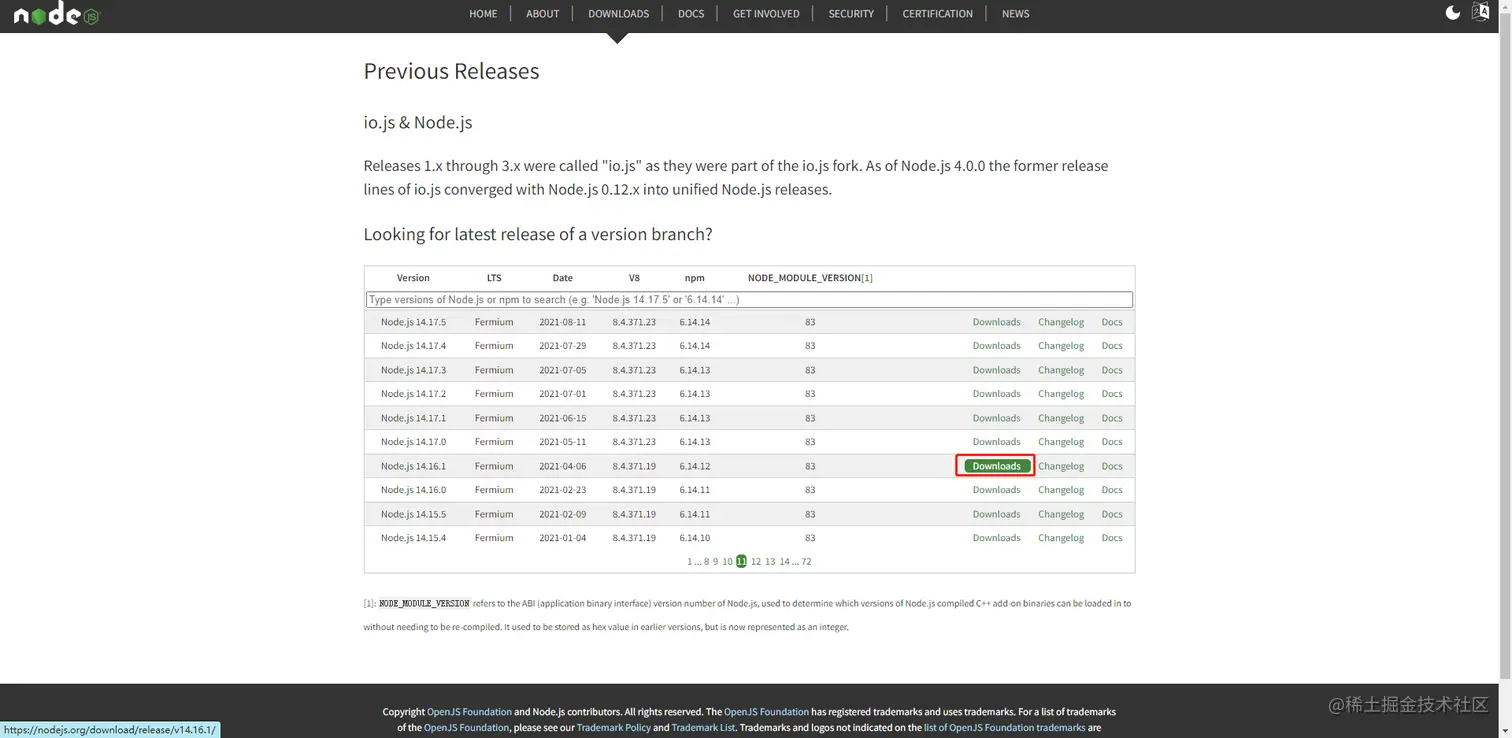This screenshot has width=1512, height=738.
Task: Open Downloads for Node.js 14.16.0
Action: [997, 490]
